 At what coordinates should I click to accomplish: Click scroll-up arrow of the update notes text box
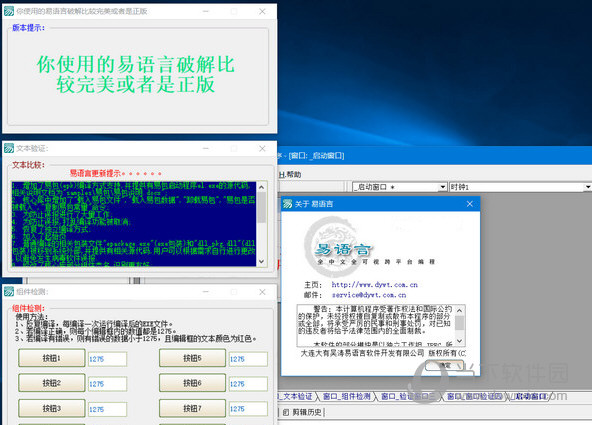pyautogui.click(x=262, y=187)
